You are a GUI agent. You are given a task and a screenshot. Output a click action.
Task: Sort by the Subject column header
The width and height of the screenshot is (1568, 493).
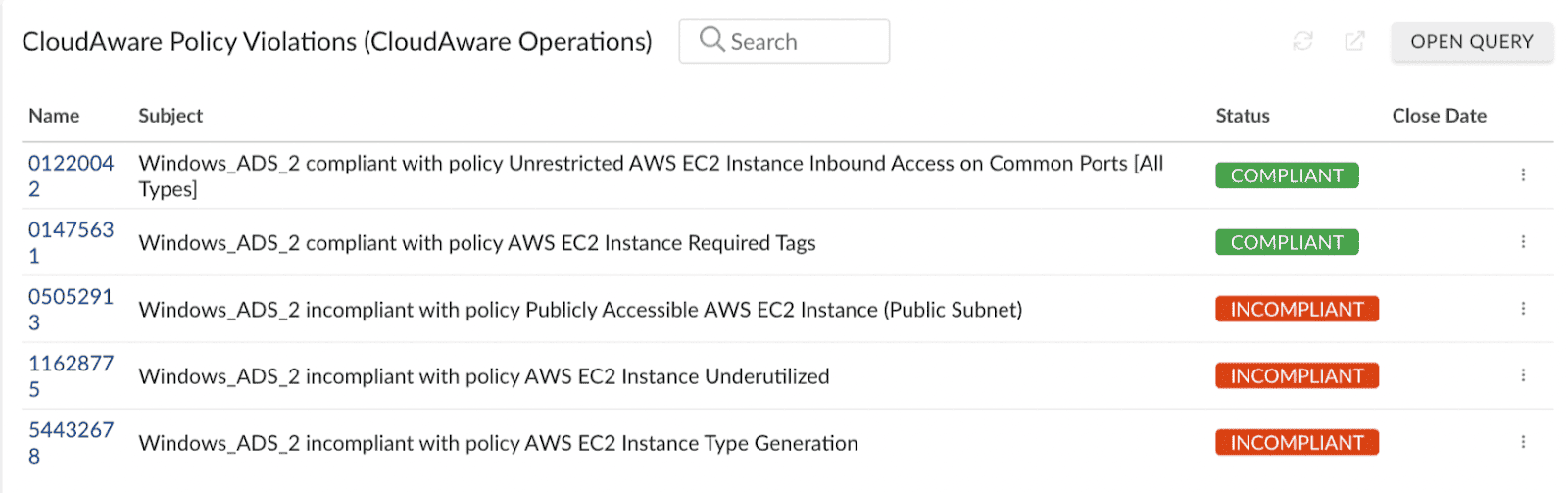click(171, 116)
